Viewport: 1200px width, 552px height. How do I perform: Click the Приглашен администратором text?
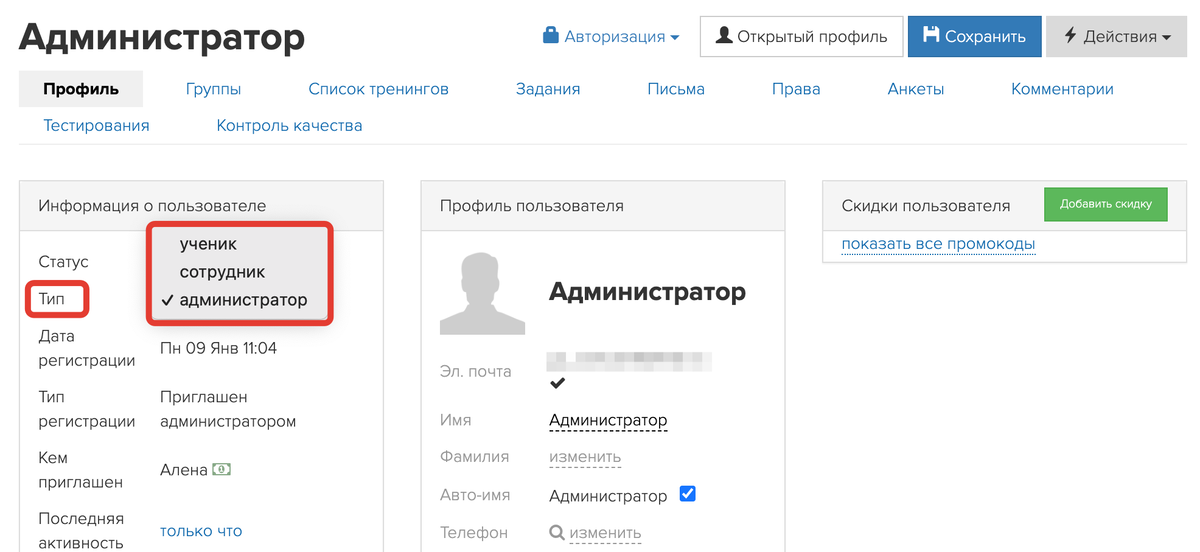tap(228, 409)
